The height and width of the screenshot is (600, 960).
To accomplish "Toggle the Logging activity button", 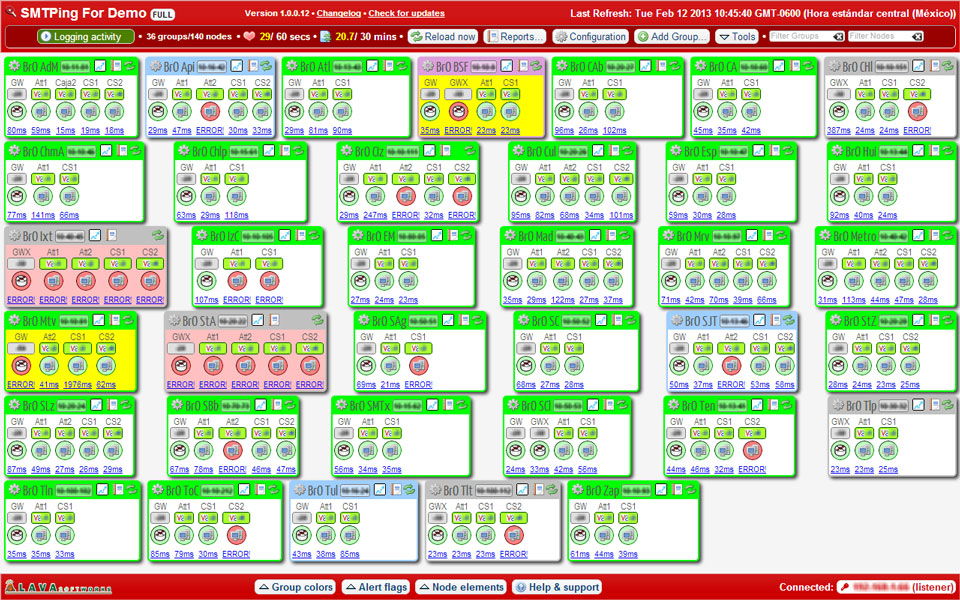I will 85,37.
